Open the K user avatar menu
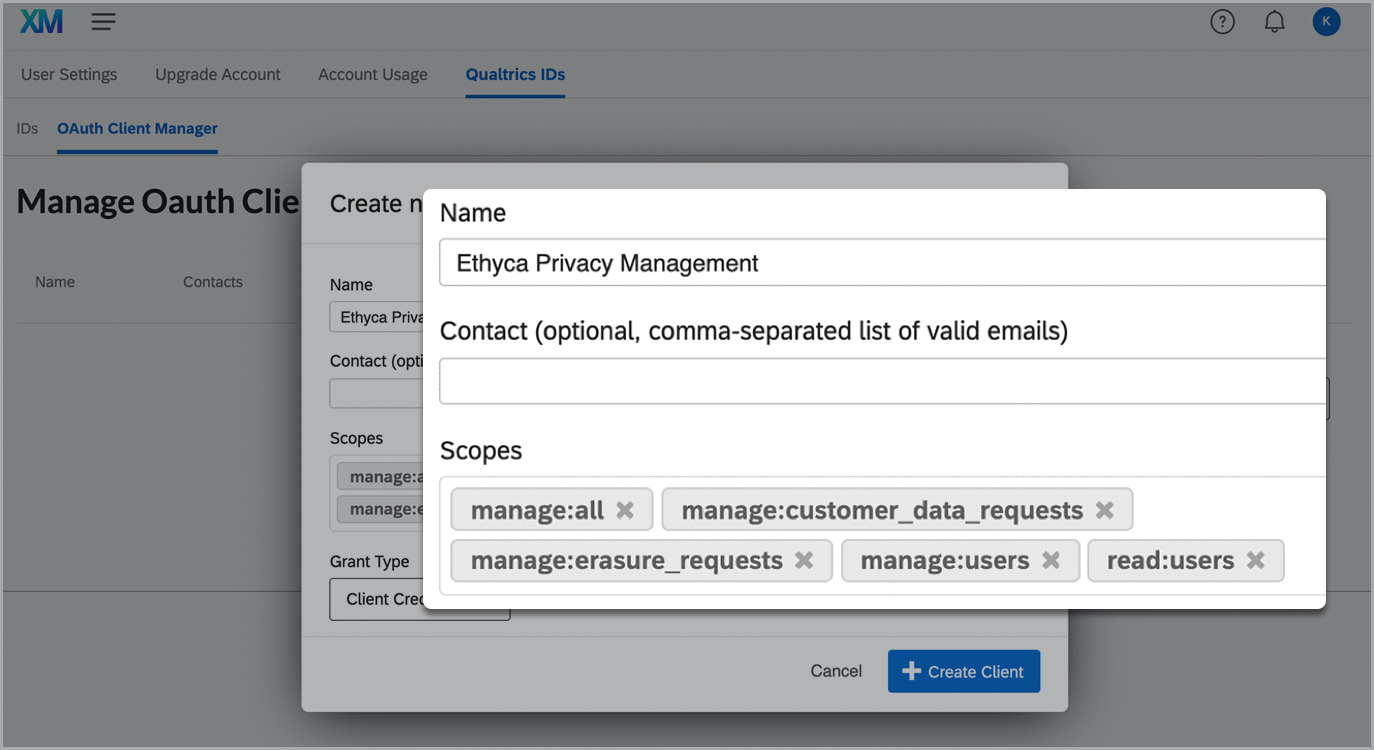 [1326, 22]
